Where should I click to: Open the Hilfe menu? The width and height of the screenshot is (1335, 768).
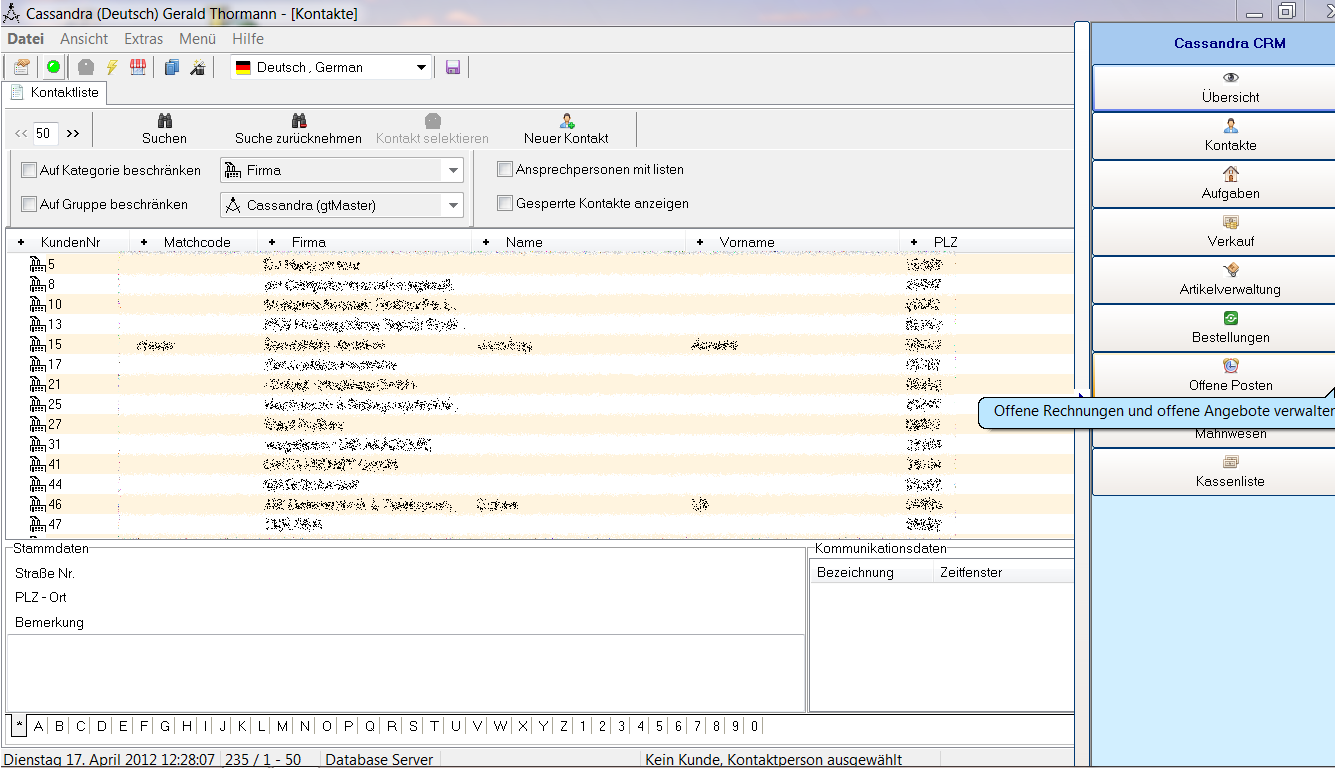(248, 39)
